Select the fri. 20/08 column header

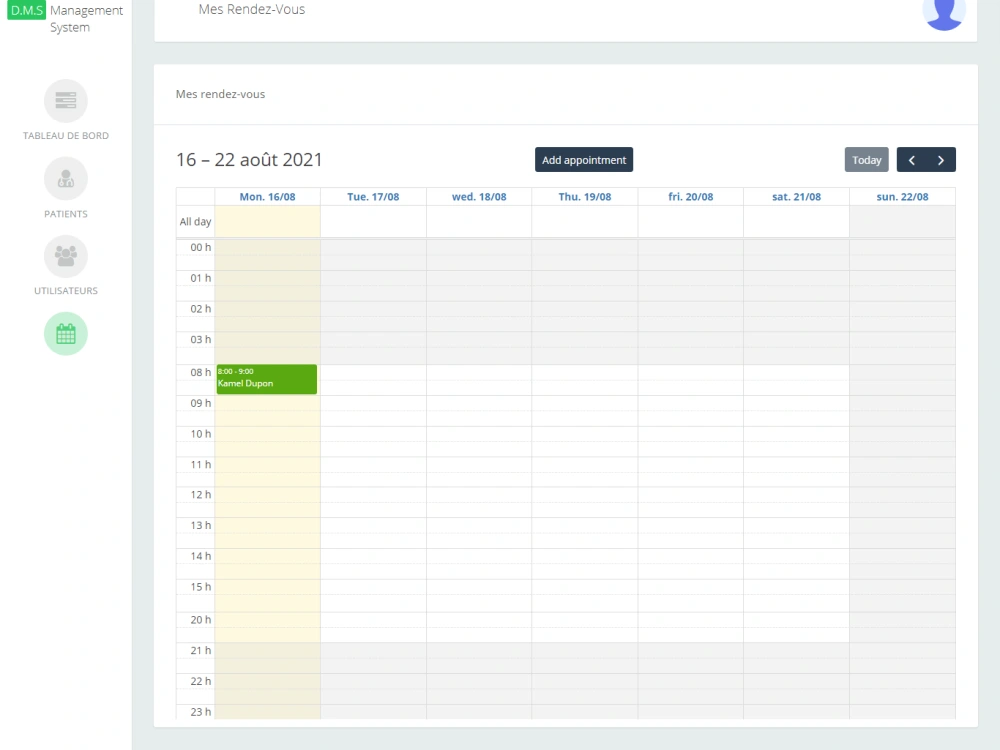click(x=691, y=196)
